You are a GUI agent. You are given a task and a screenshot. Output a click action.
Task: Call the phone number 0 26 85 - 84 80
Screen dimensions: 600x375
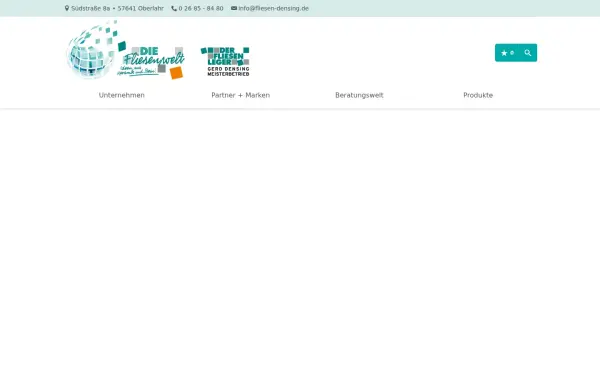point(201,8)
